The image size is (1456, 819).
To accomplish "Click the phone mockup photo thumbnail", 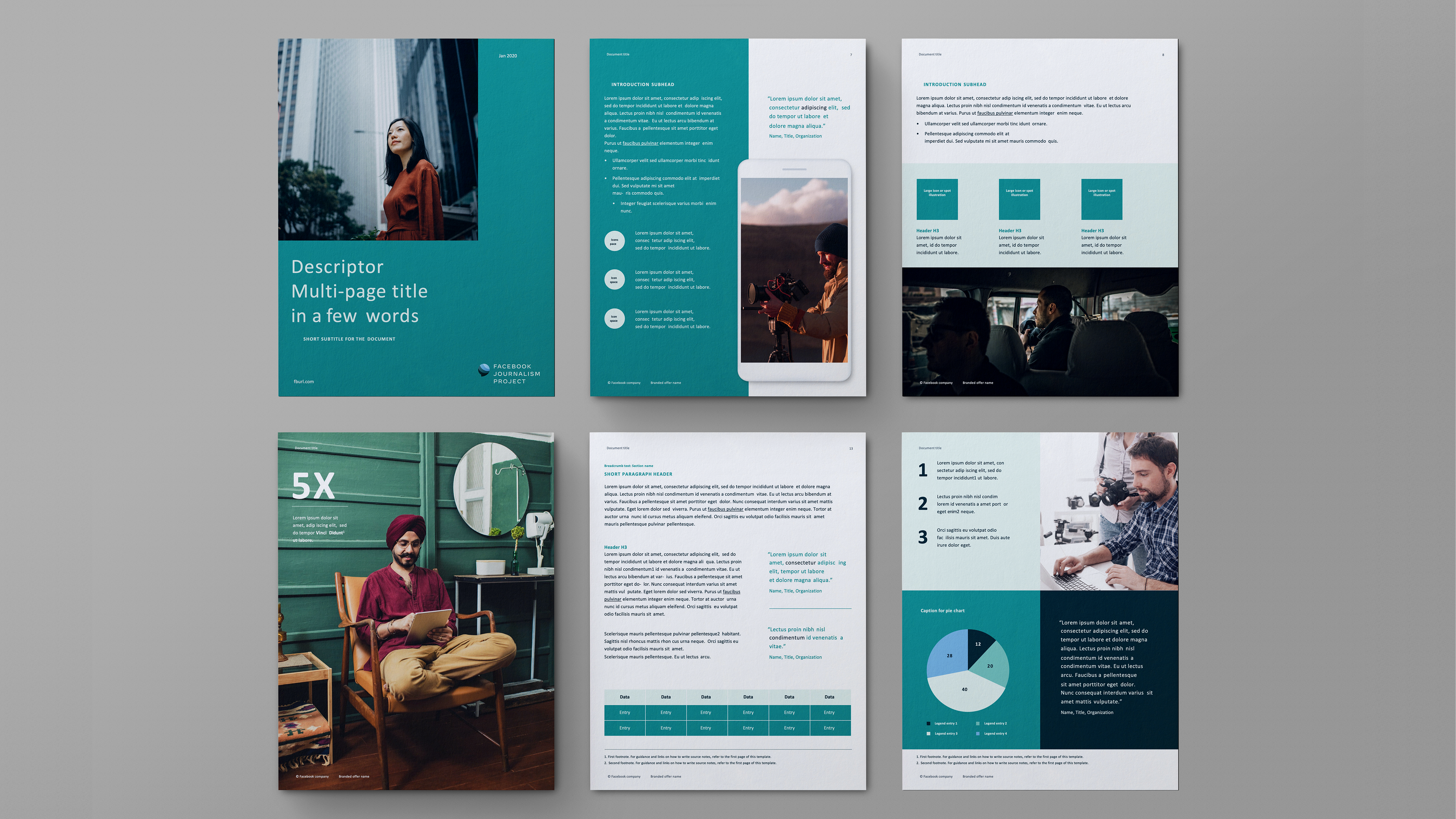I will point(793,270).
